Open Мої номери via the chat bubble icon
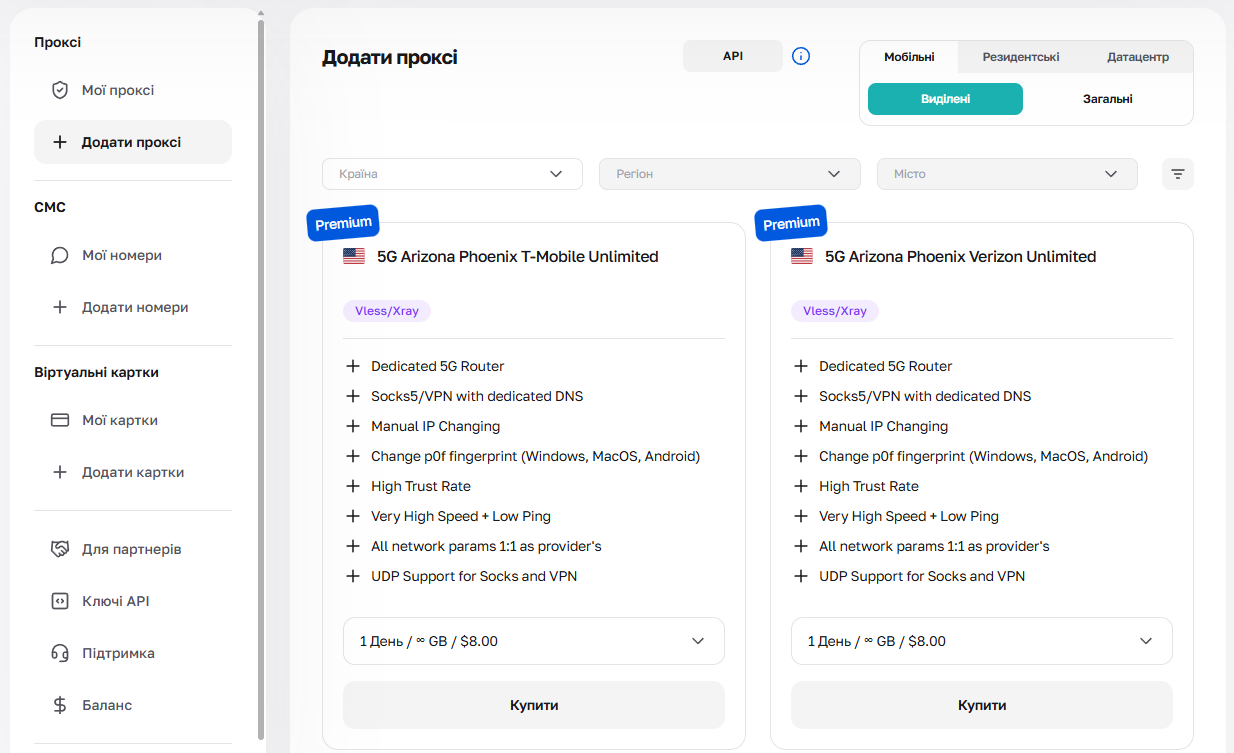Screen dimensions: 1234x753 (x=60, y=255)
